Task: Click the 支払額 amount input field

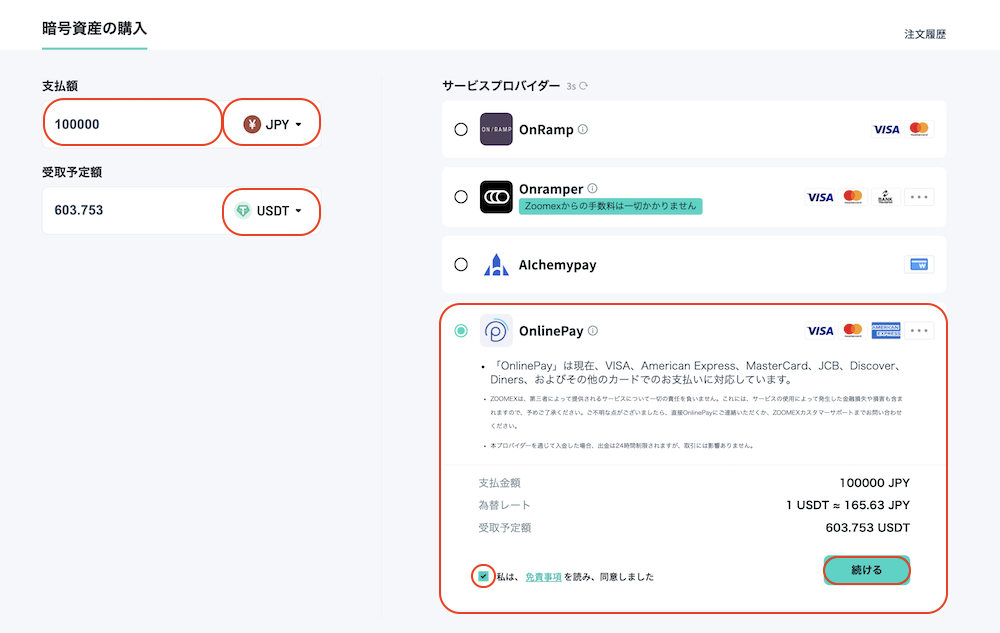Action: click(x=132, y=124)
